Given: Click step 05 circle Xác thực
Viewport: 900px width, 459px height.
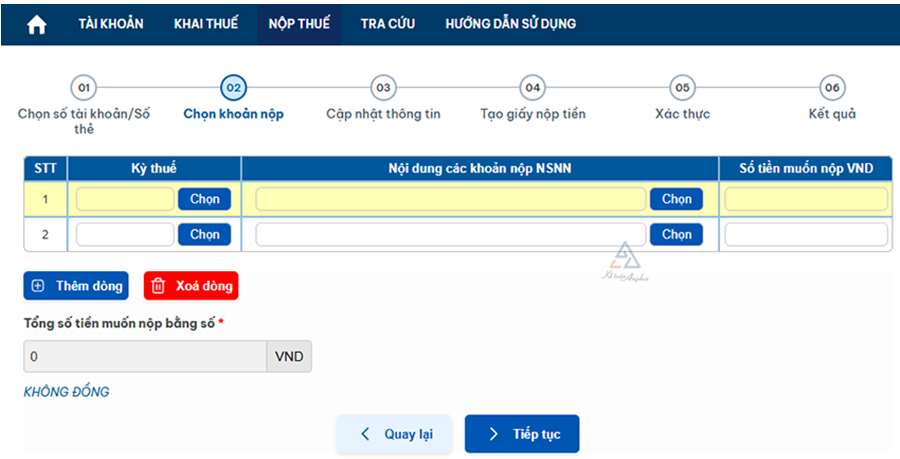Looking at the screenshot, I should (682, 88).
